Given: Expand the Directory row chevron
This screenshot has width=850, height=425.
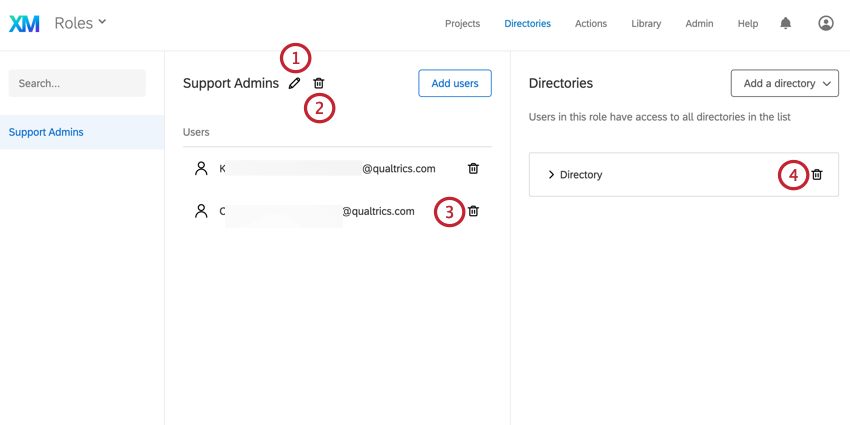Looking at the screenshot, I should pos(551,175).
